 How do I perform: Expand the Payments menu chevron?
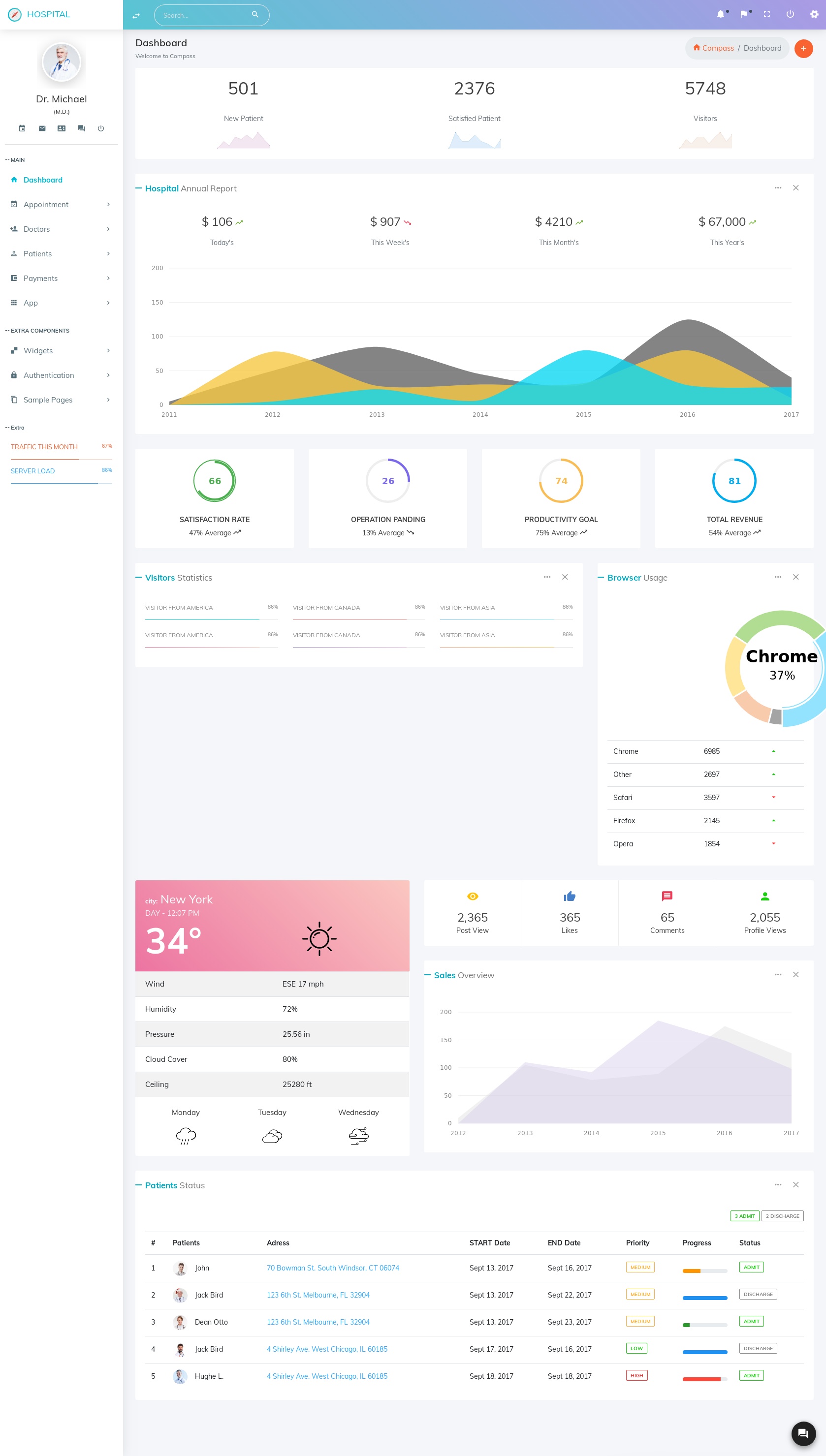tap(108, 279)
